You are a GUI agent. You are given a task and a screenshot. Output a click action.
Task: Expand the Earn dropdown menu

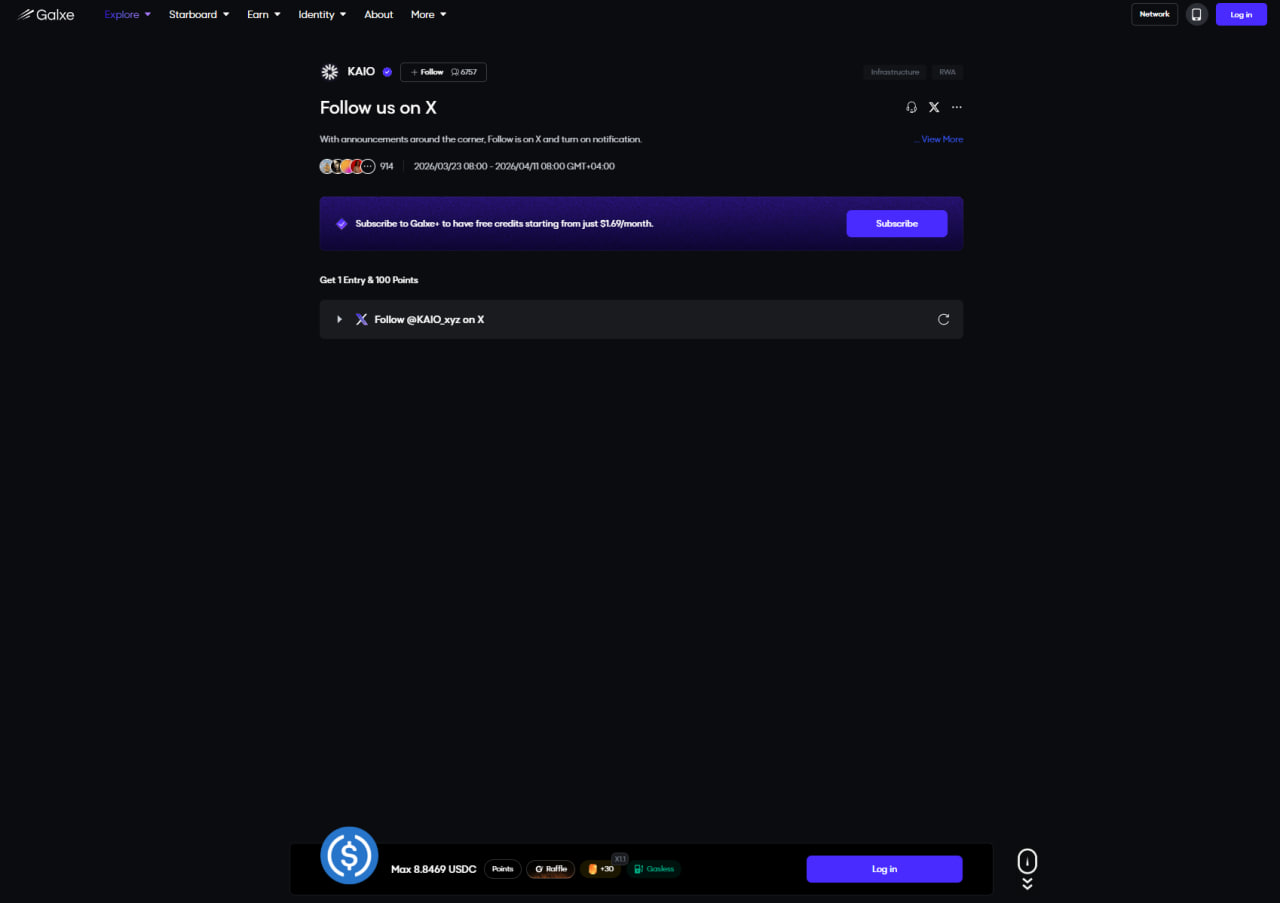(264, 14)
